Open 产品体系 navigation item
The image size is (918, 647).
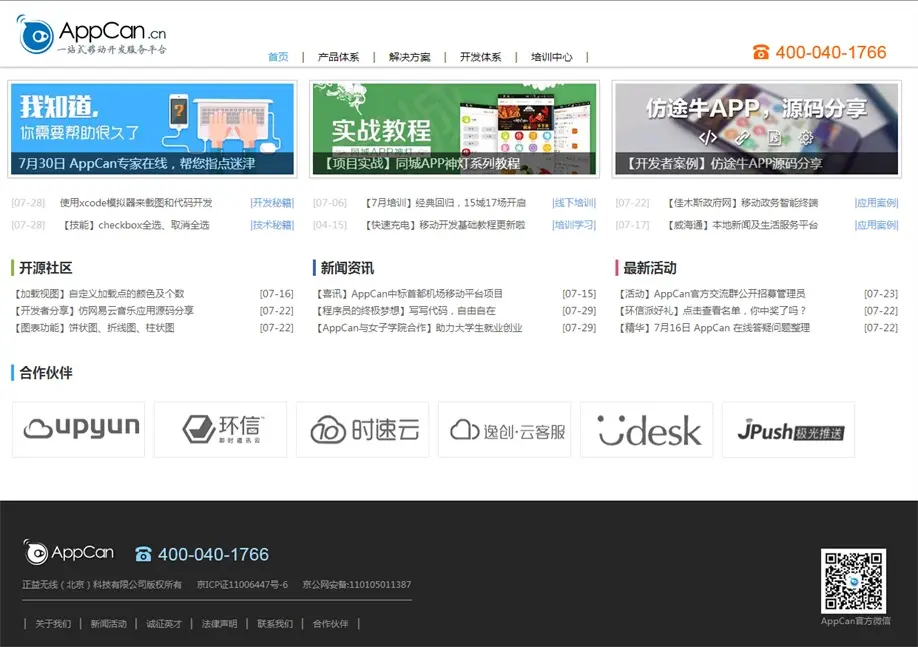point(338,57)
